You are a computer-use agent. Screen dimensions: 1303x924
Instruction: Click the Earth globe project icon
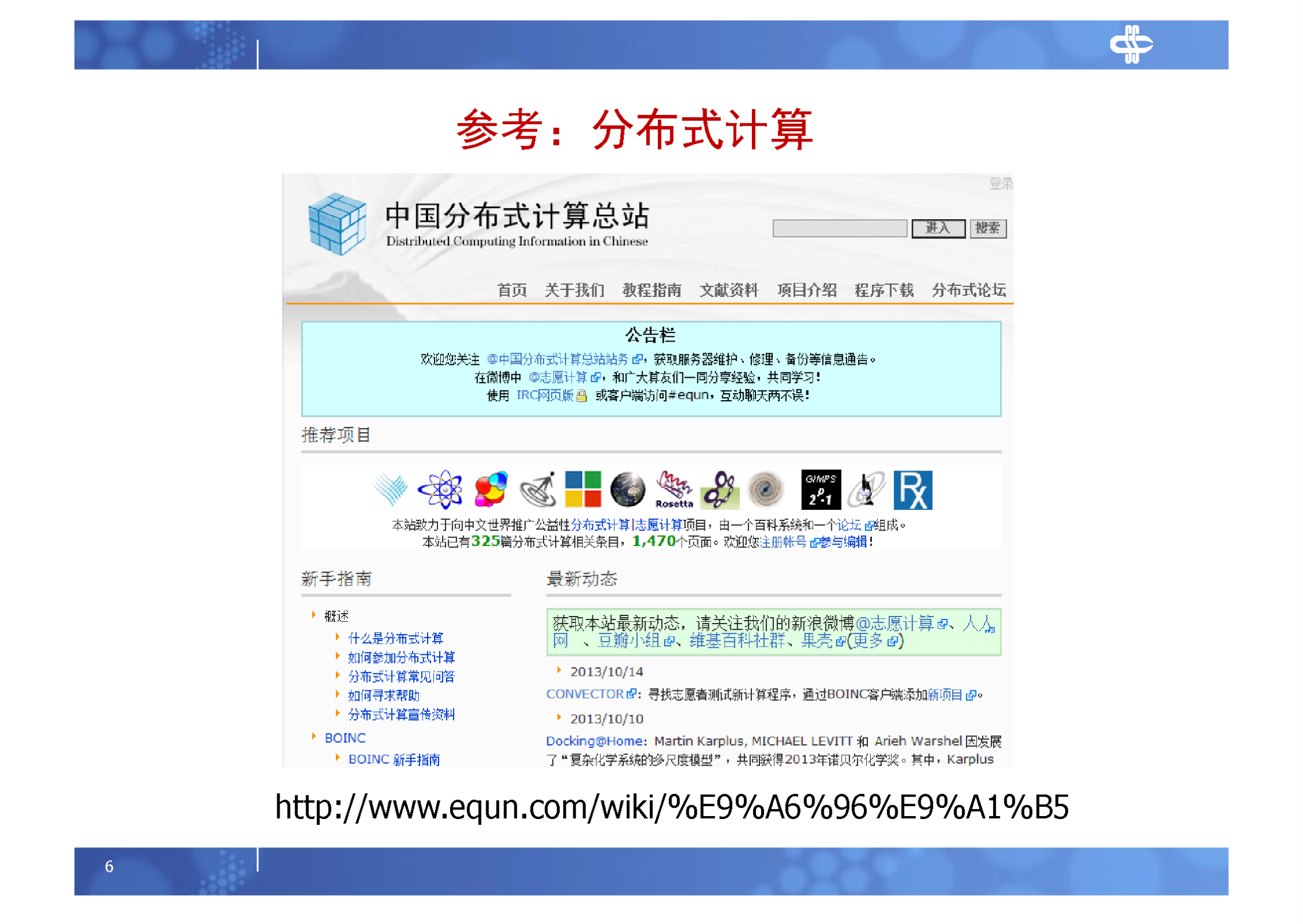click(627, 490)
